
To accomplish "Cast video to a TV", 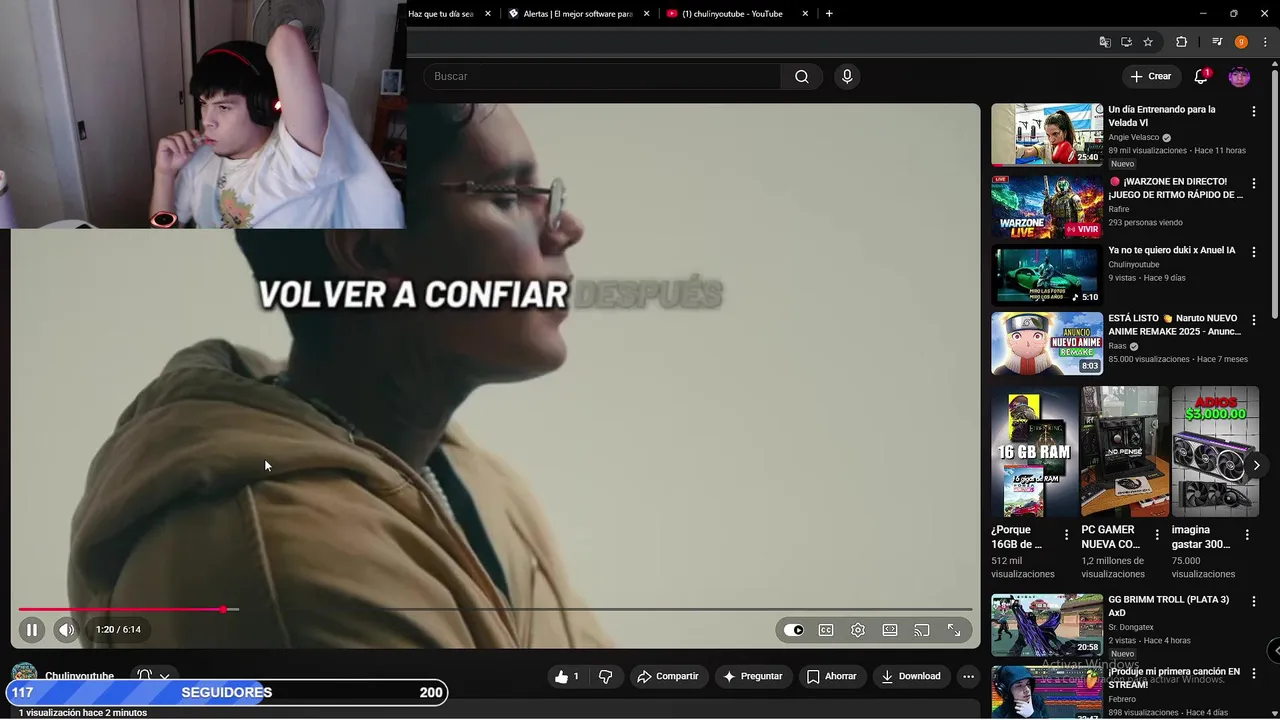I will tap(922, 630).
